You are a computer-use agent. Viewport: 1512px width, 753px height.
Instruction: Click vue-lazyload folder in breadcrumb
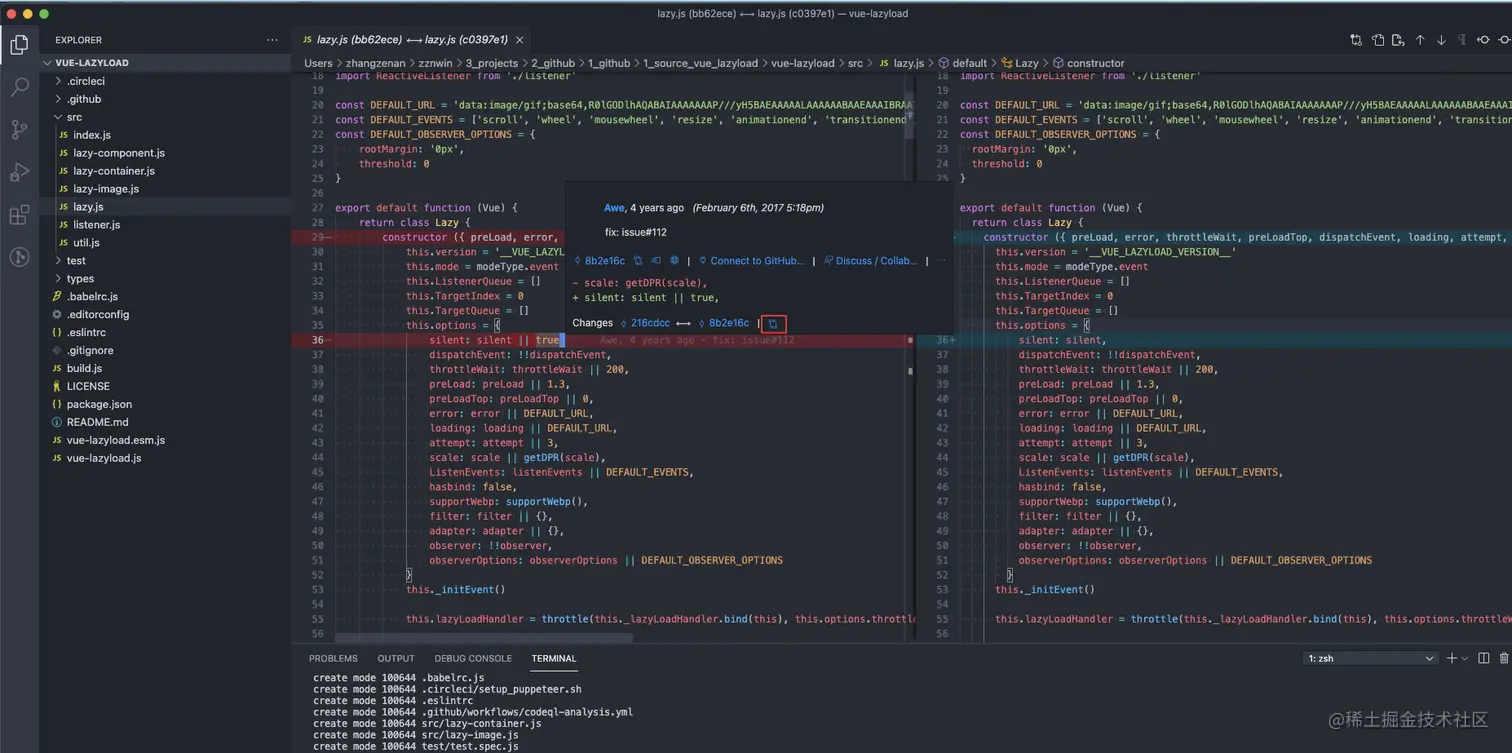(802, 63)
